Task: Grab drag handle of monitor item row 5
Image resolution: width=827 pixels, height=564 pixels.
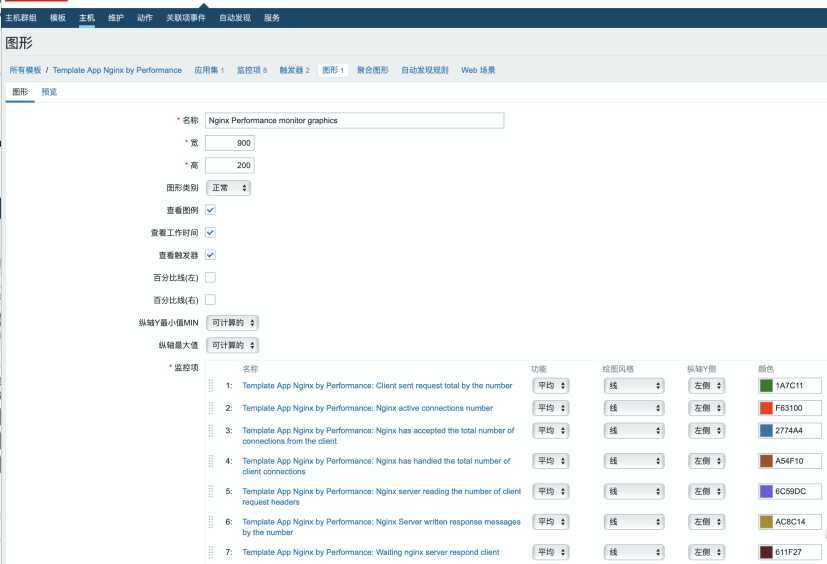Action: 211,491
